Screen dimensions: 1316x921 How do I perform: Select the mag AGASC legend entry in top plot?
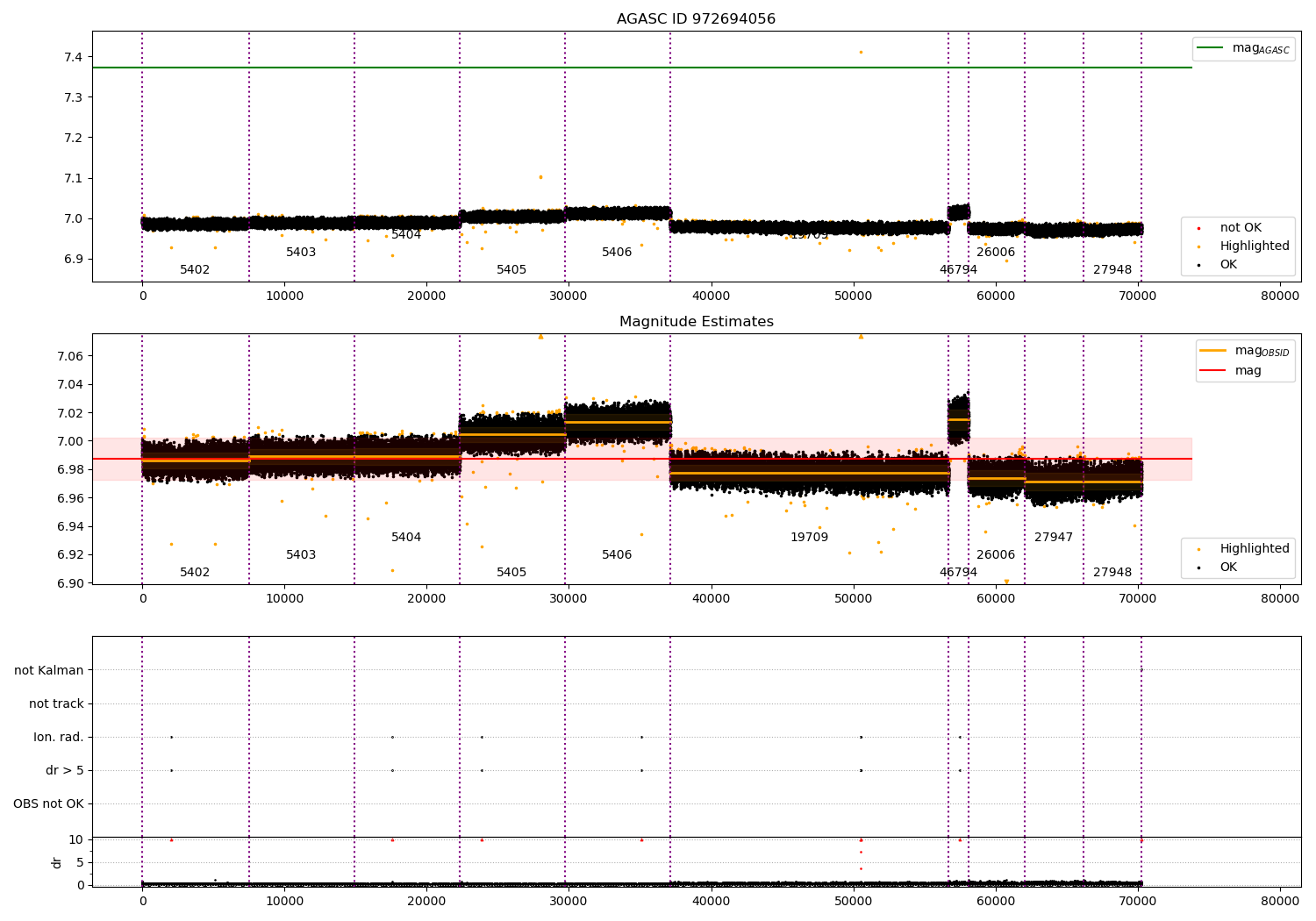1243,48
